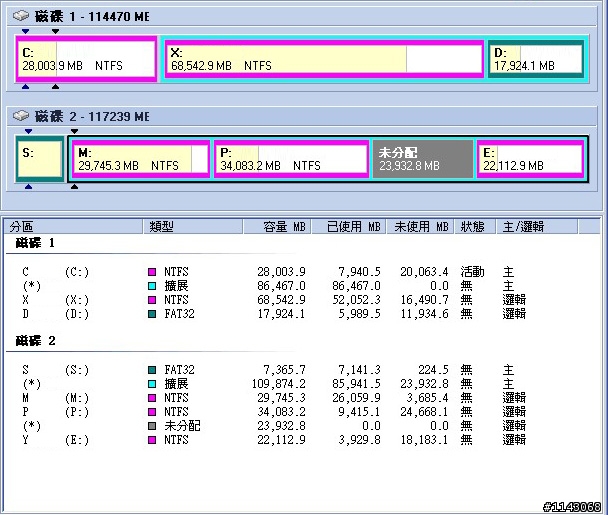Screen dimensions: 608x515
Task: Select the E: partition block on Disk 2
Action: point(530,159)
